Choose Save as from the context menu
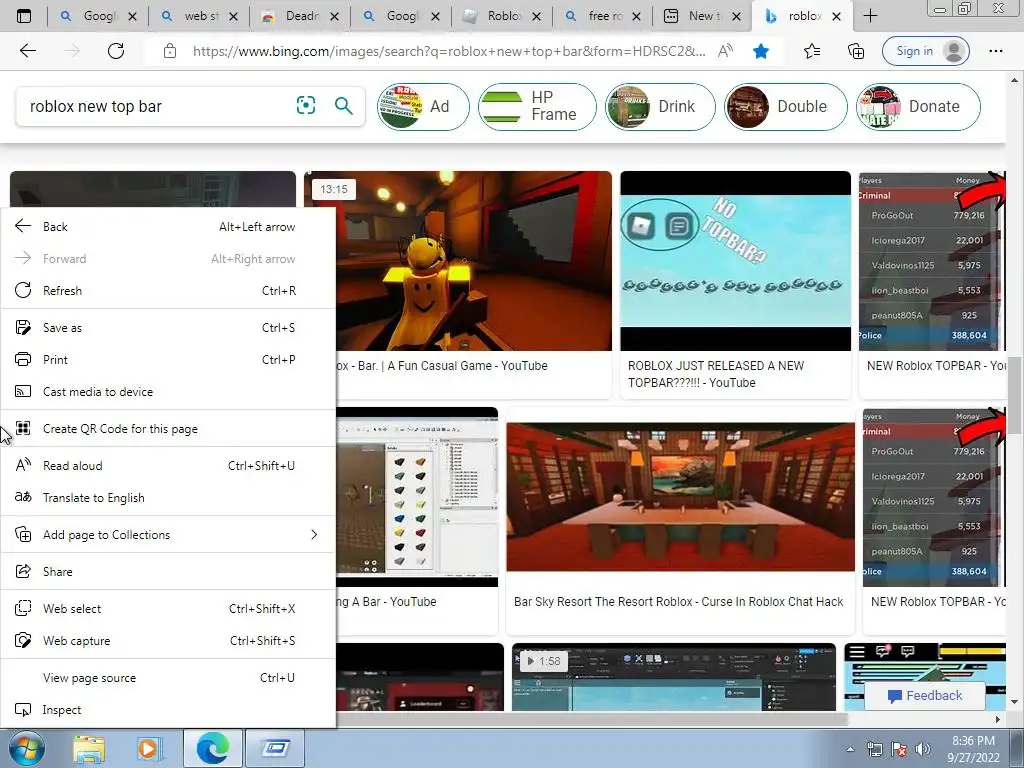The image size is (1024, 768). (168, 328)
